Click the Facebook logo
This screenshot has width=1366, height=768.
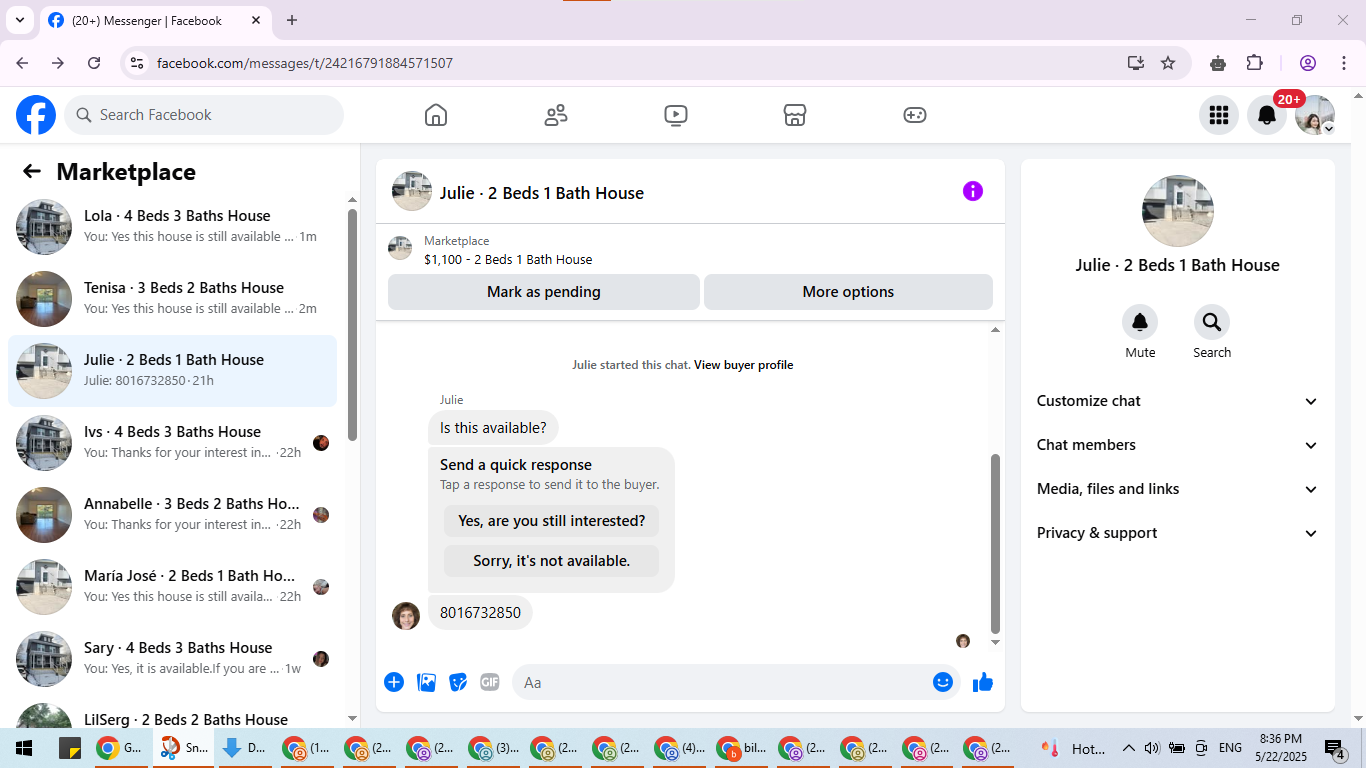[x=36, y=115]
